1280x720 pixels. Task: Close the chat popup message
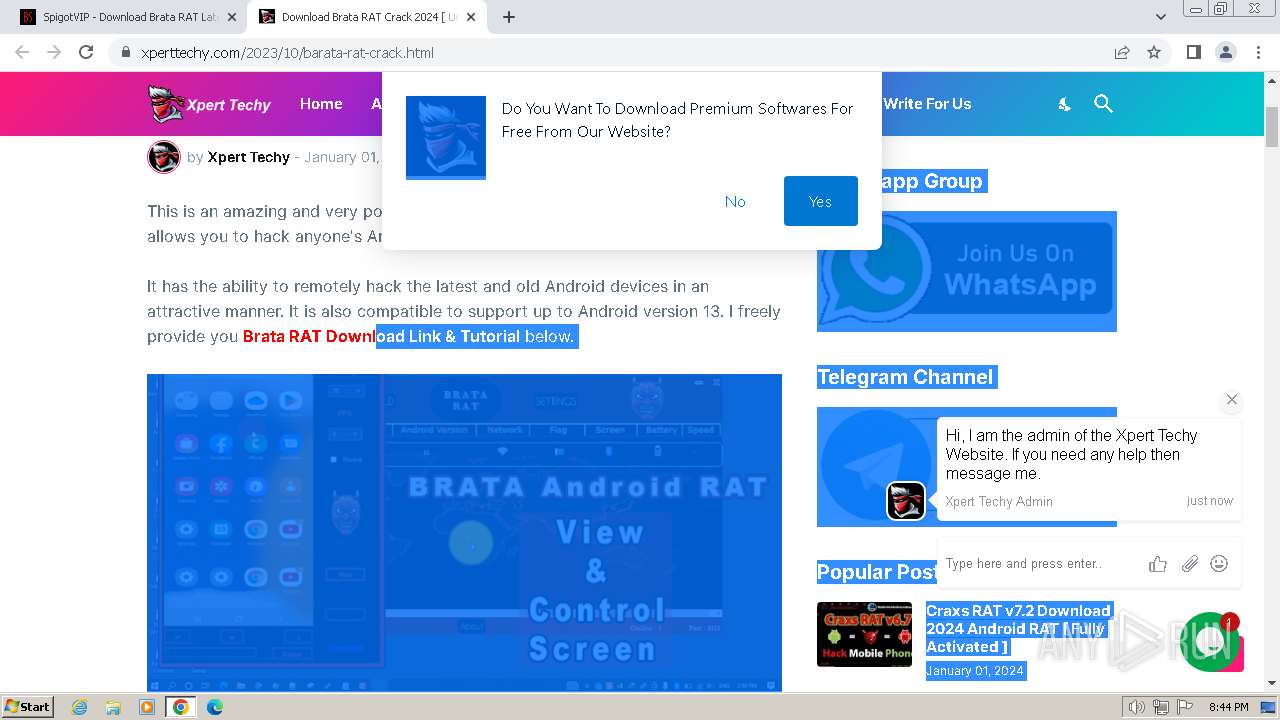pyautogui.click(x=1232, y=399)
